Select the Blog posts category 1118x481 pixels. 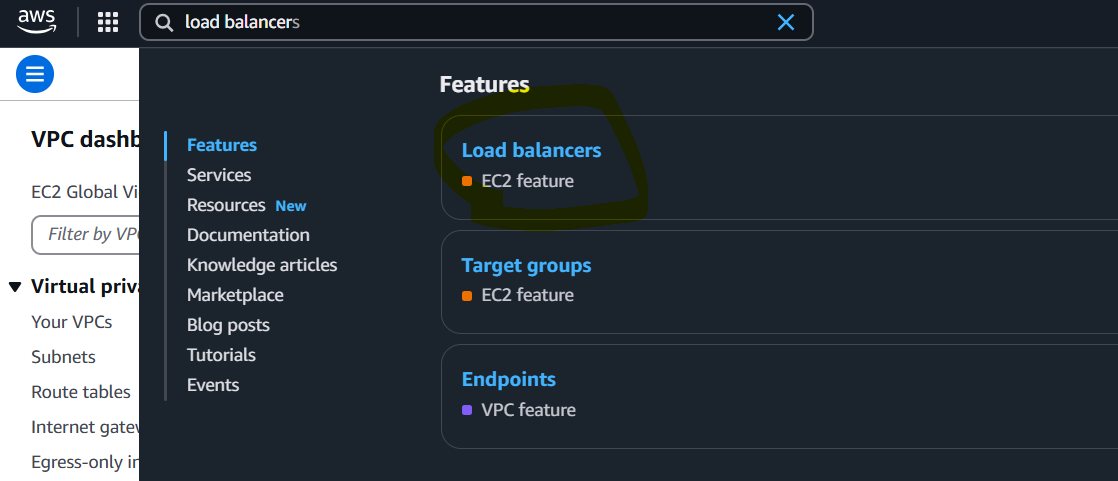pyautogui.click(x=228, y=325)
